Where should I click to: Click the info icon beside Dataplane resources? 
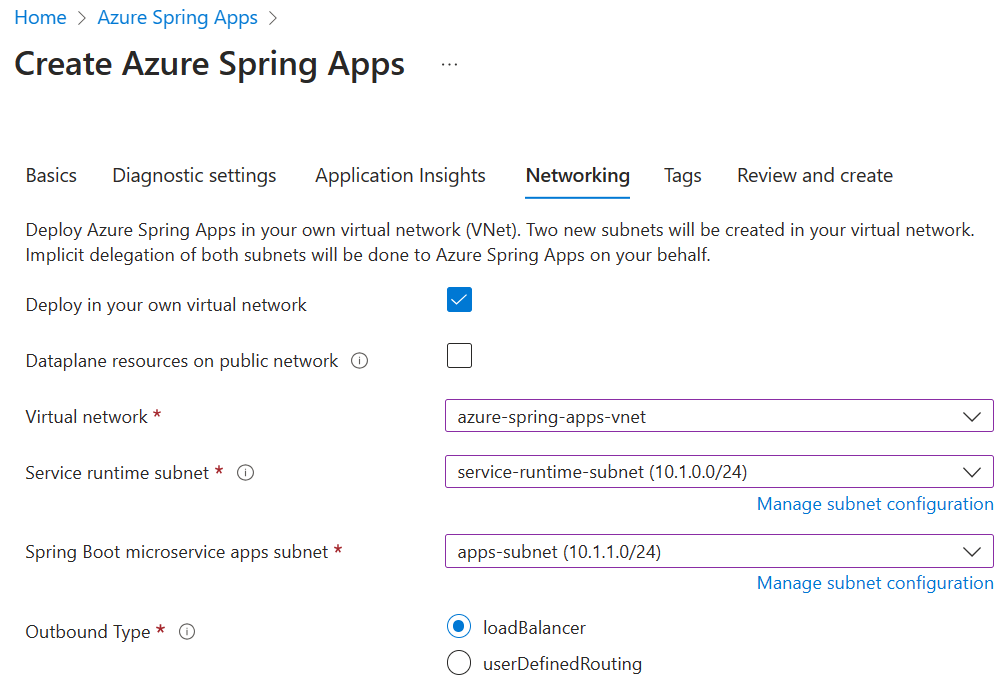pyautogui.click(x=360, y=360)
